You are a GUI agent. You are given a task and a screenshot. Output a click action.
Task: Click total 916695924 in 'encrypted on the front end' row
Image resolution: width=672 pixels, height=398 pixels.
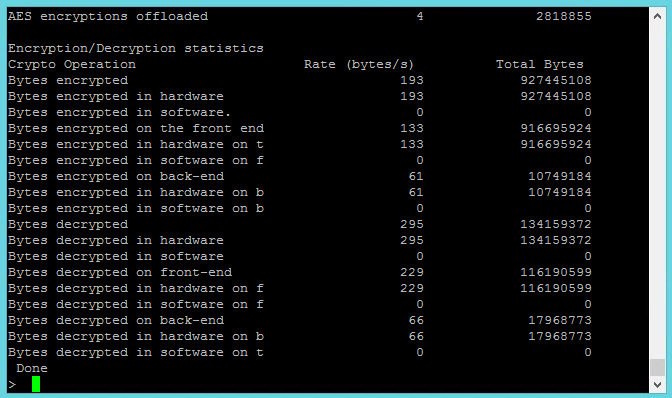(556, 128)
